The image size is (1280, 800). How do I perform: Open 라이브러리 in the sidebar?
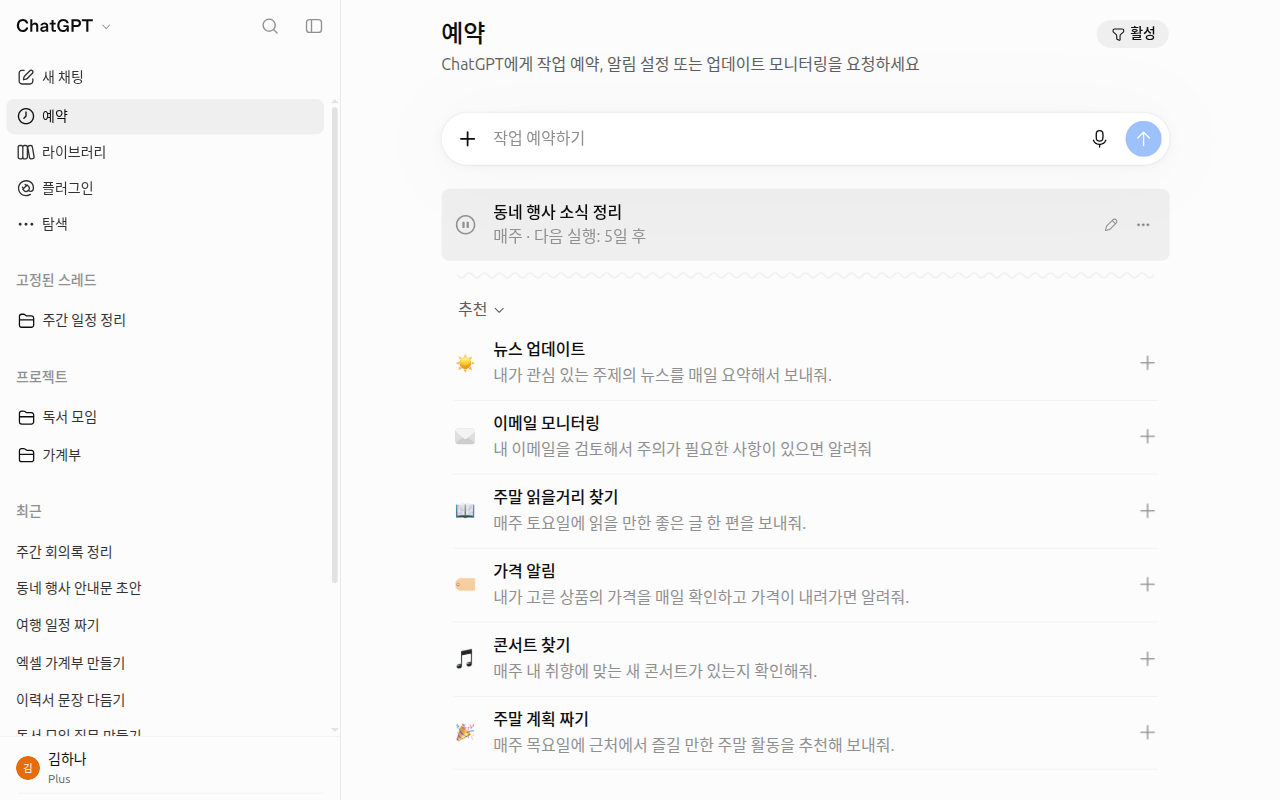165,152
